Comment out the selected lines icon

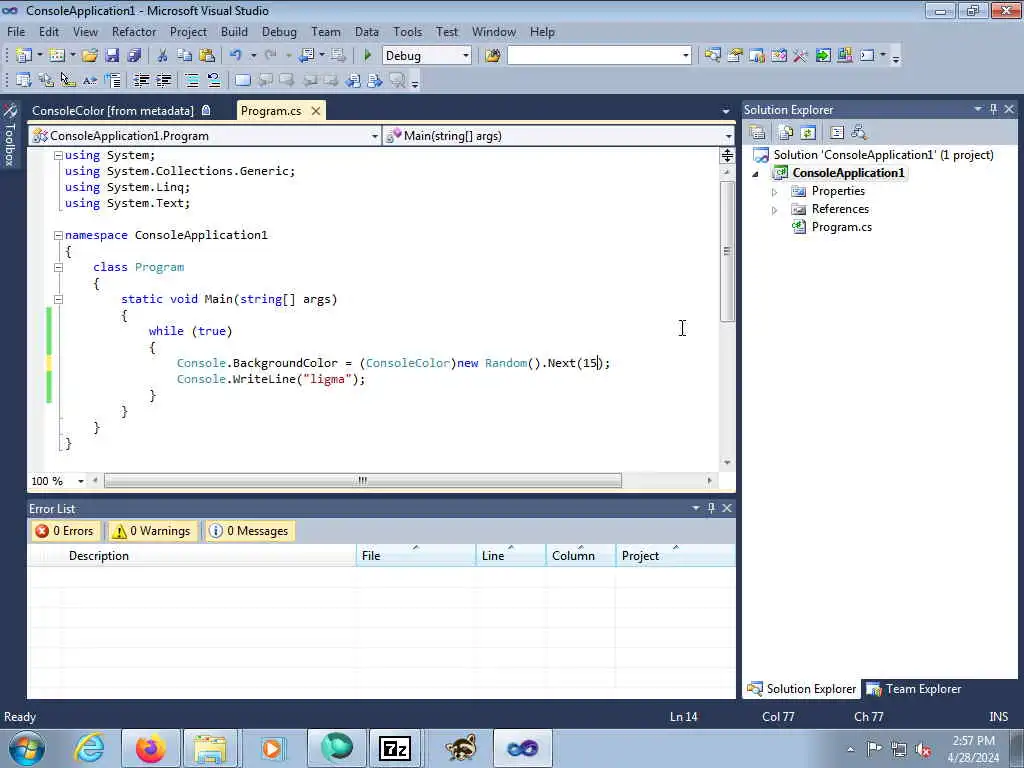point(192,80)
